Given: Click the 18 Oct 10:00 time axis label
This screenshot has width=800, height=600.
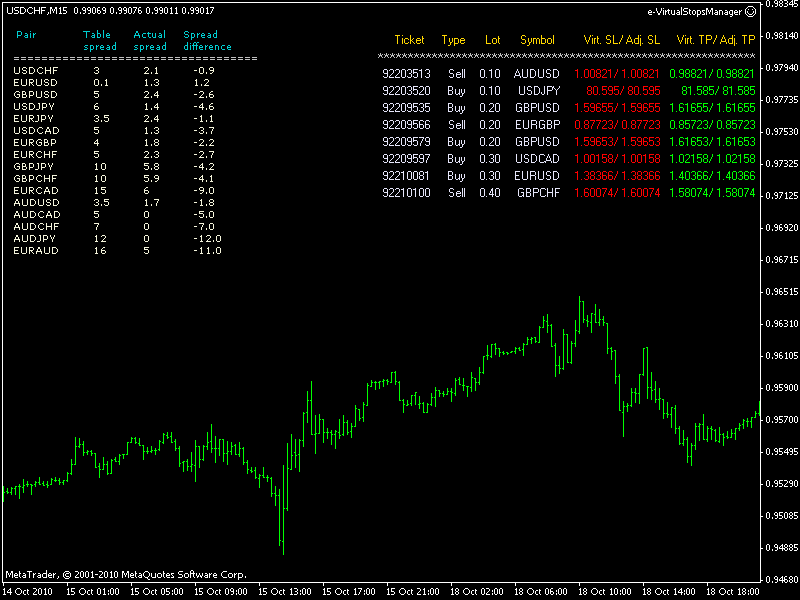Looking at the screenshot, I should pos(605,592).
